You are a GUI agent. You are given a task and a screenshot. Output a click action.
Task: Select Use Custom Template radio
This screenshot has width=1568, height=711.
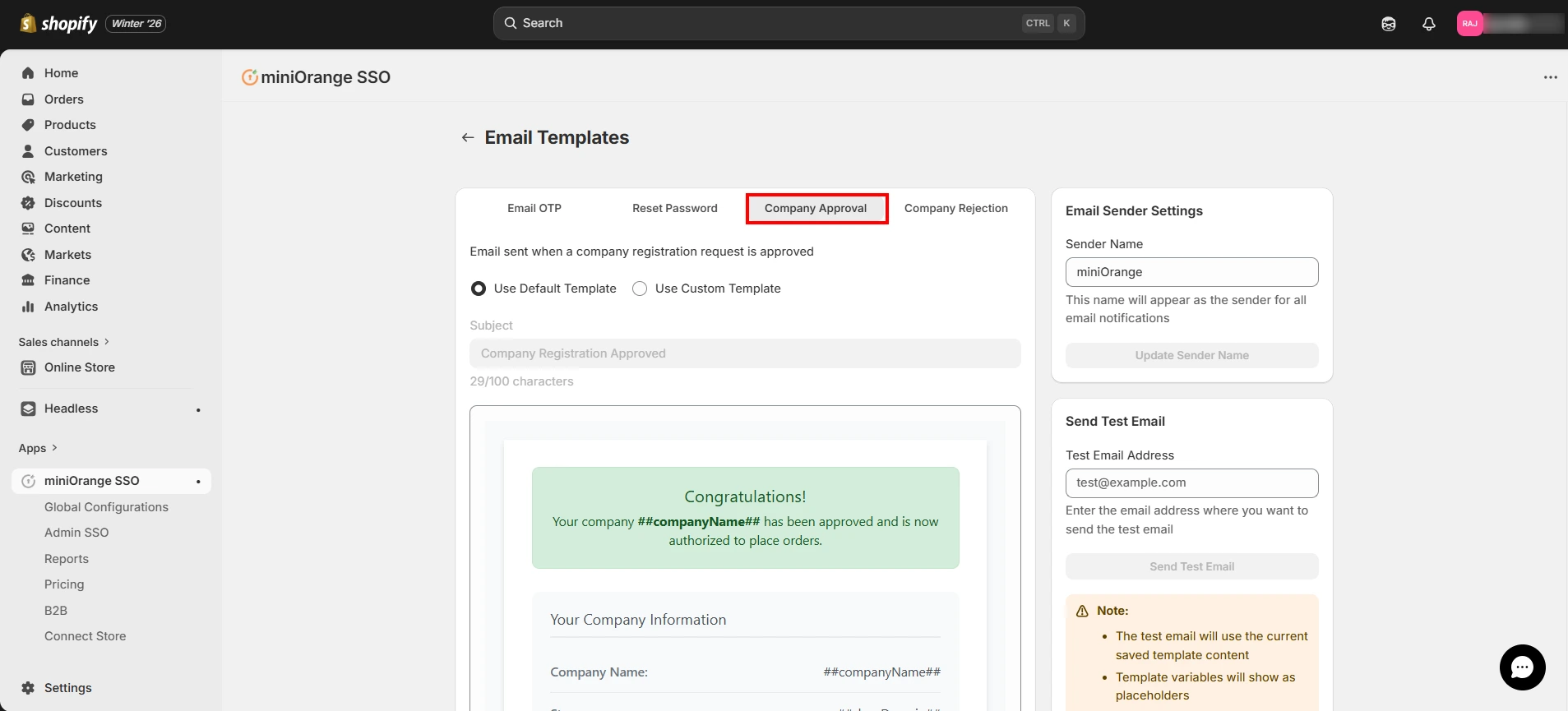pos(640,289)
